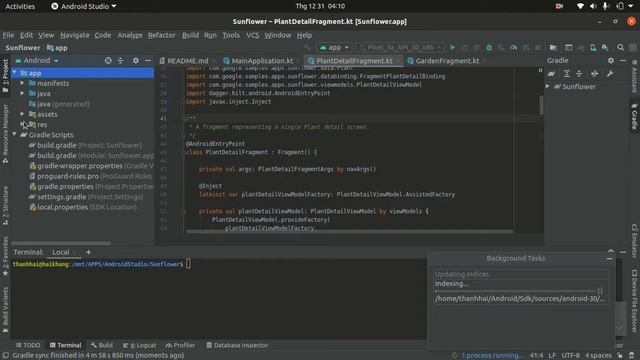Open the Pixel device selector dropdown
Screen dimensions: 640x360
pyautogui.click(x=400, y=48)
